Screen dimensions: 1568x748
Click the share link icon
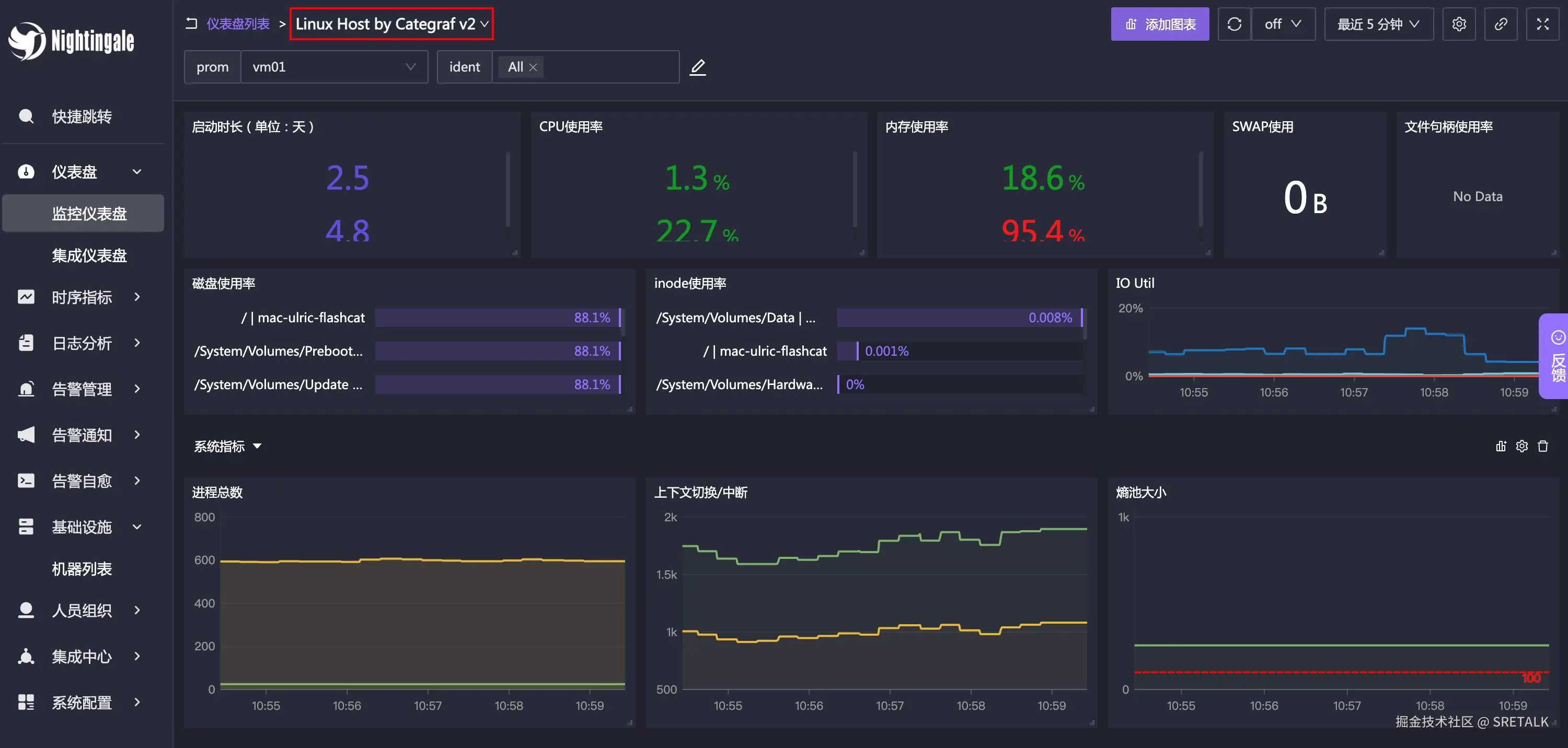[x=1501, y=25]
